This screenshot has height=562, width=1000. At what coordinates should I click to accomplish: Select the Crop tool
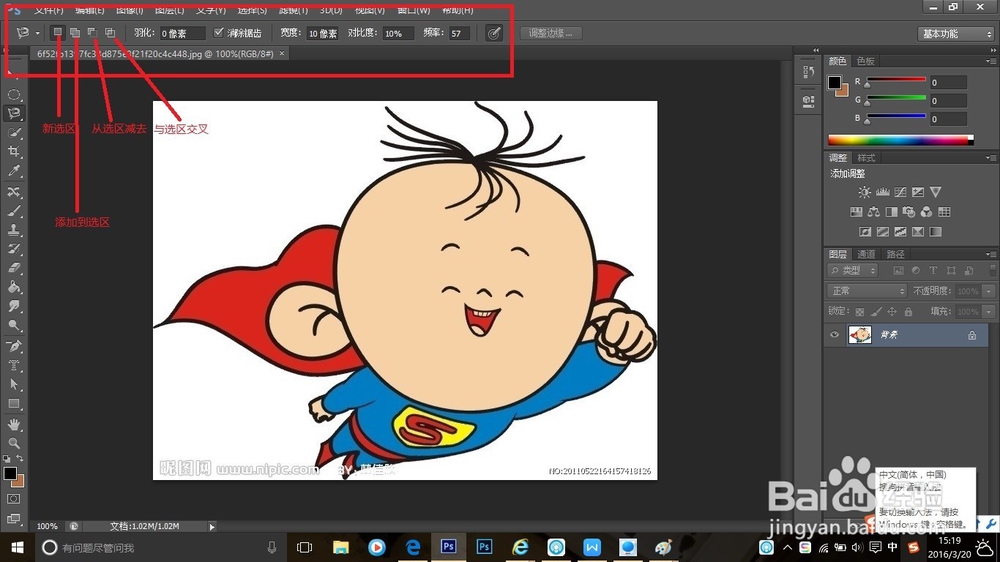click(x=14, y=152)
